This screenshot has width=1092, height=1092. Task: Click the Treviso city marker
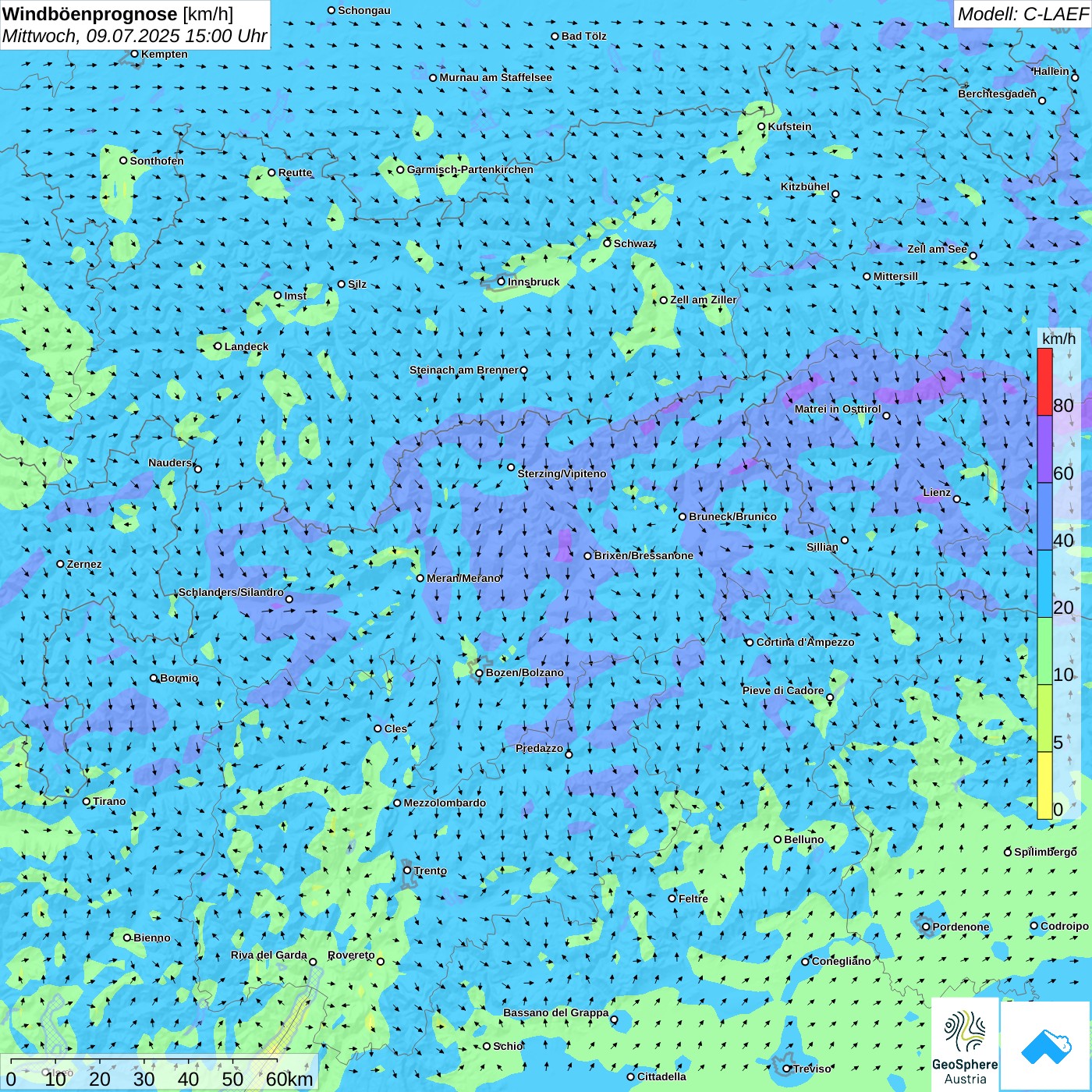pyautogui.click(x=786, y=1069)
